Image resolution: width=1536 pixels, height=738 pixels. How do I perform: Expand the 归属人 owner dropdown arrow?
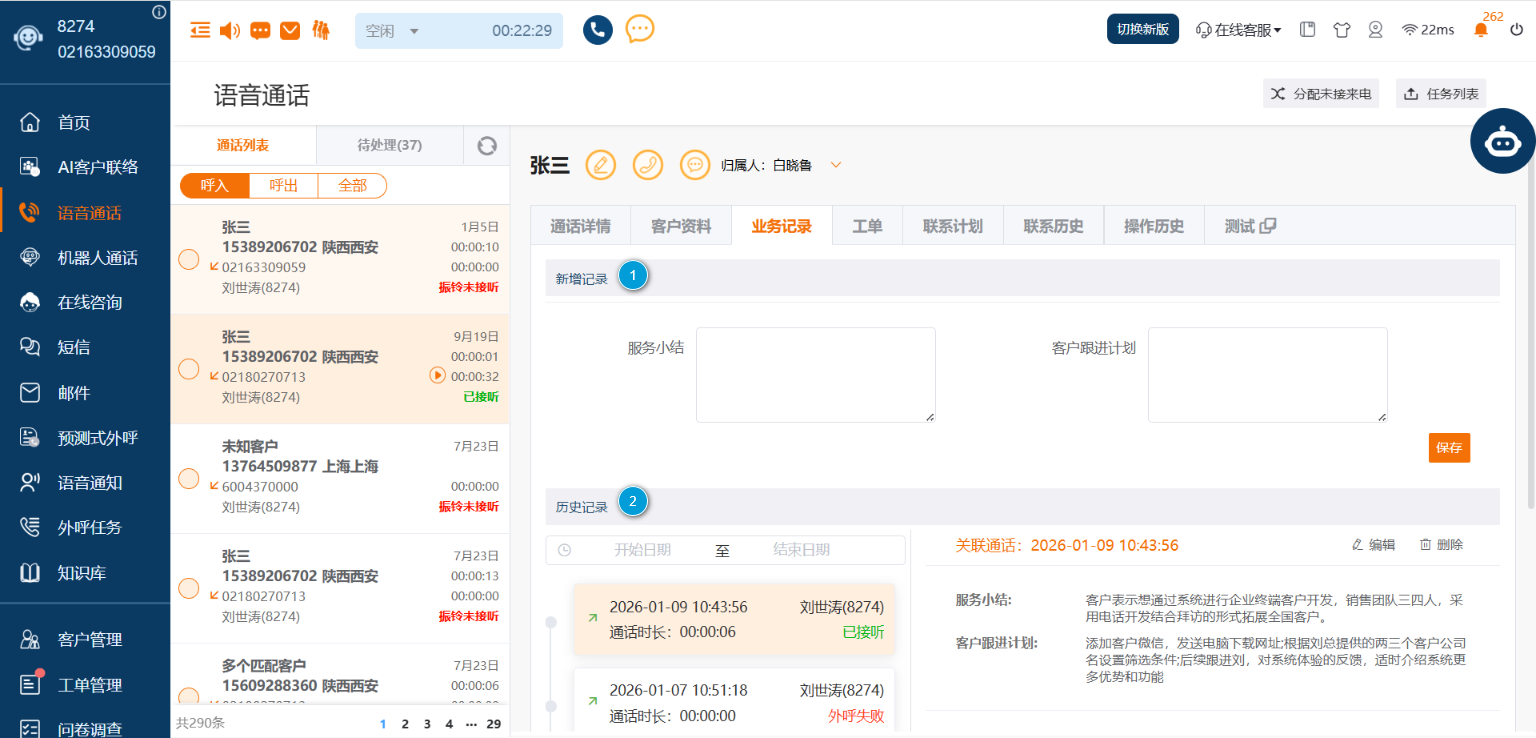pyautogui.click(x=836, y=165)
